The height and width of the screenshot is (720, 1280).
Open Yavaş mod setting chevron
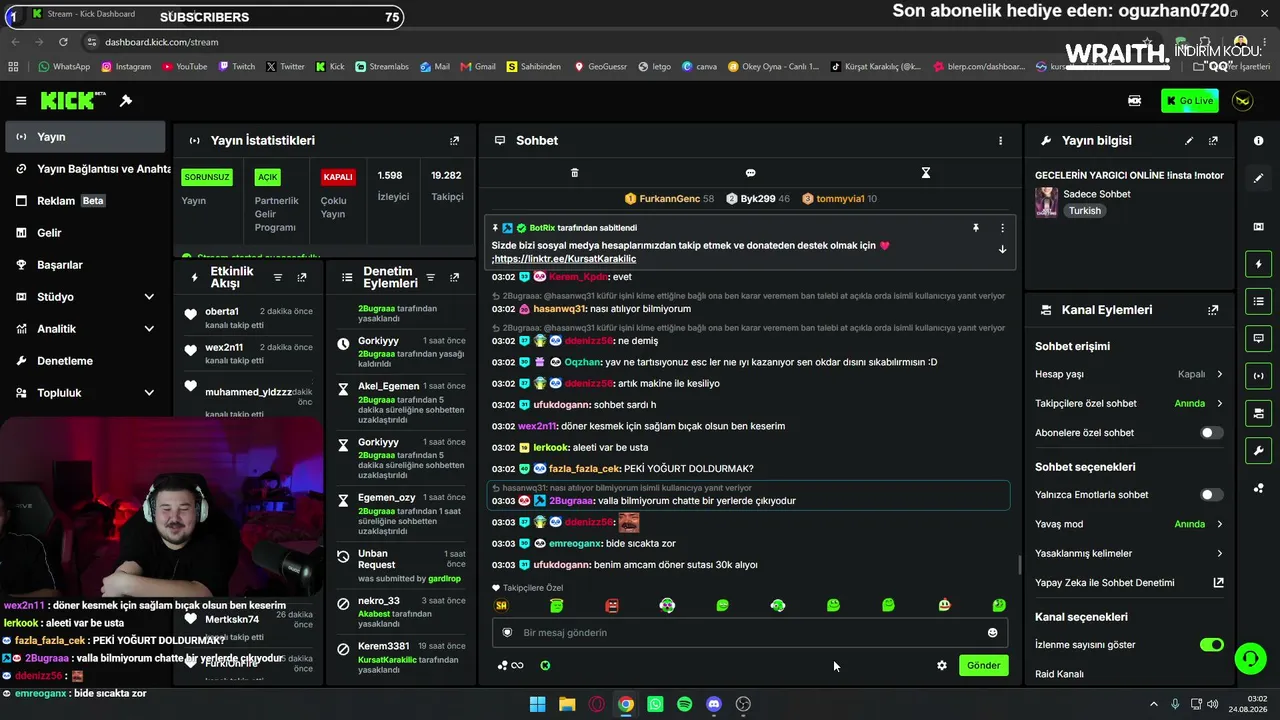point(1219,524)
